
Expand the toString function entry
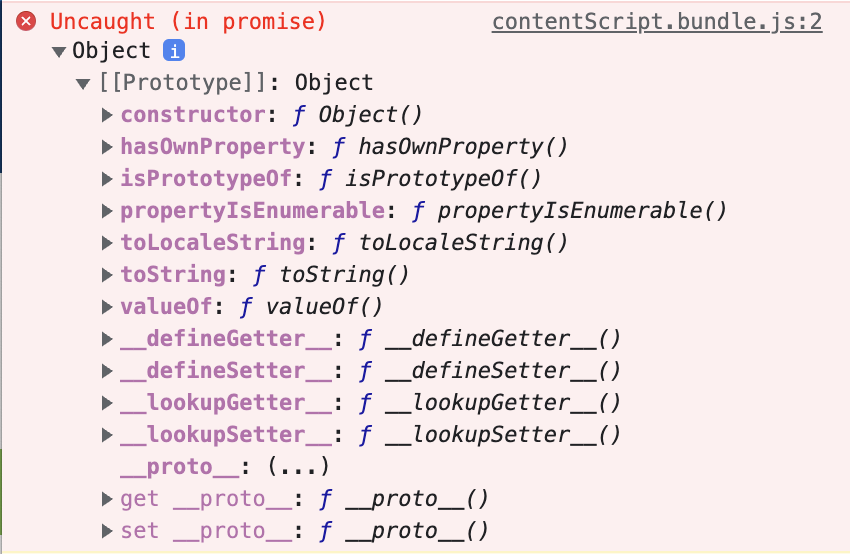[107, 275]
